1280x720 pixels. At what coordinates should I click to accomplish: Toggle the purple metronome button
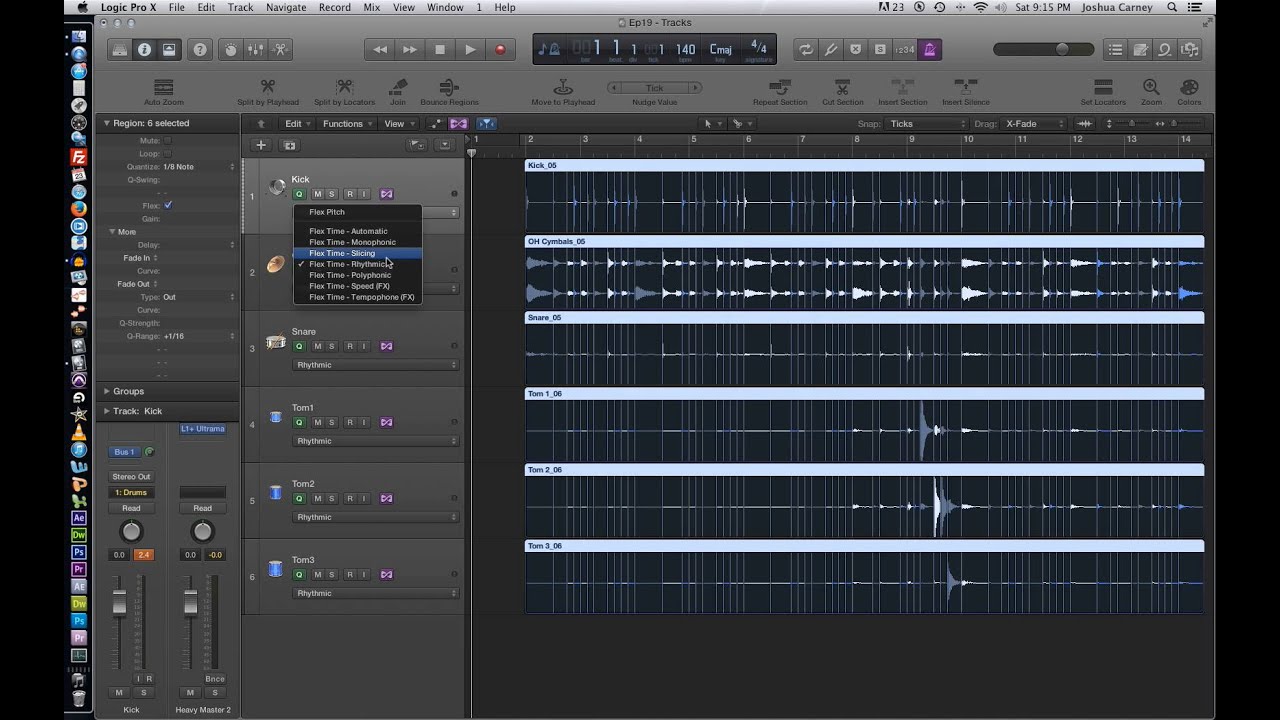point(929,49)
